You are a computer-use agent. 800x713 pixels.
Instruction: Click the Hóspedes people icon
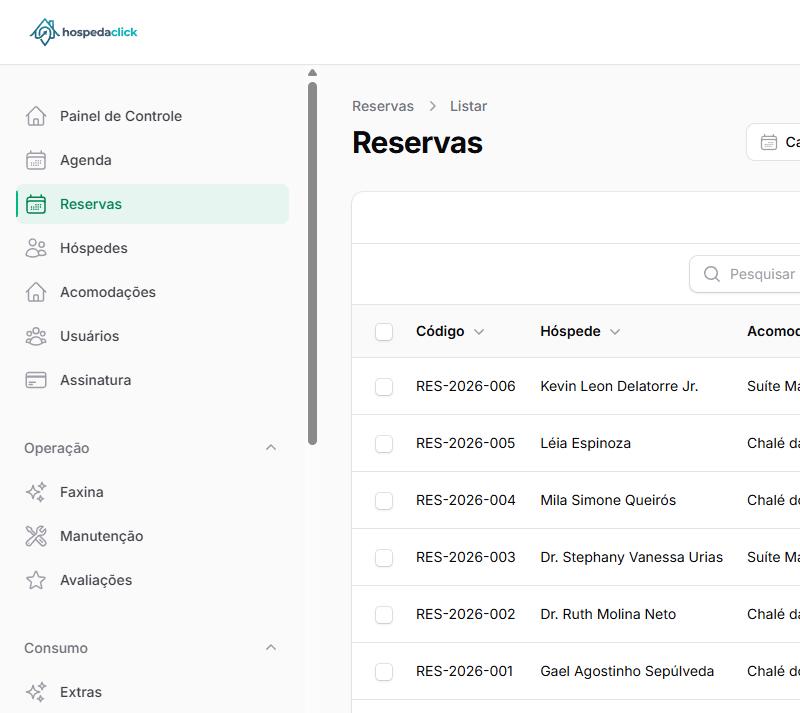click(x=36, y=248)
